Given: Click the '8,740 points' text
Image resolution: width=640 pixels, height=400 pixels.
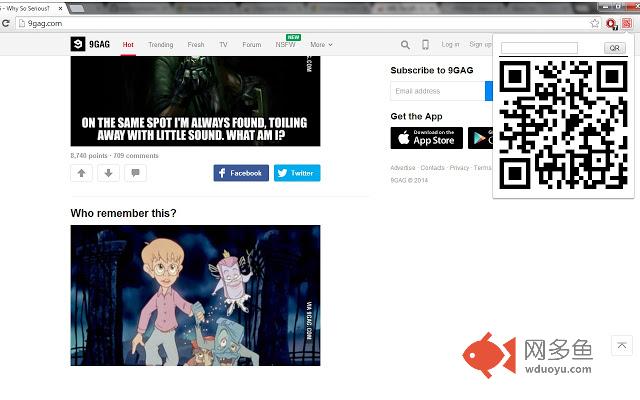Looking at the screenshot, I should pyautogui.click(x=89, y=156).
